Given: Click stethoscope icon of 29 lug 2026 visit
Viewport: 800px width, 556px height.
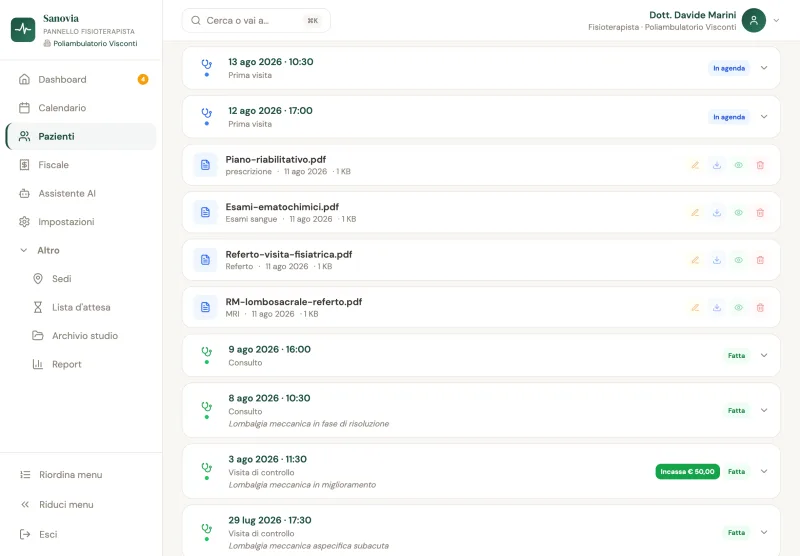Looking at the screenshot, I should click(207, 528).
